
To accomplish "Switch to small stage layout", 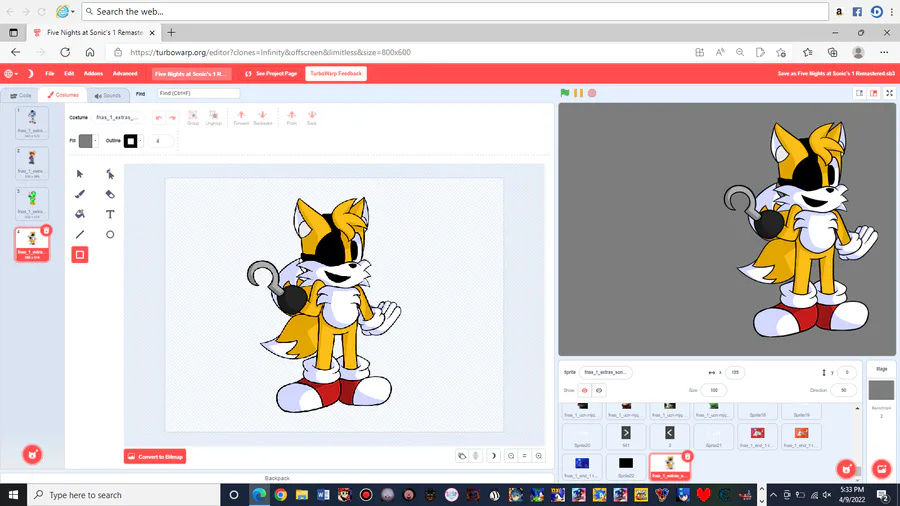I will (859, 93).
